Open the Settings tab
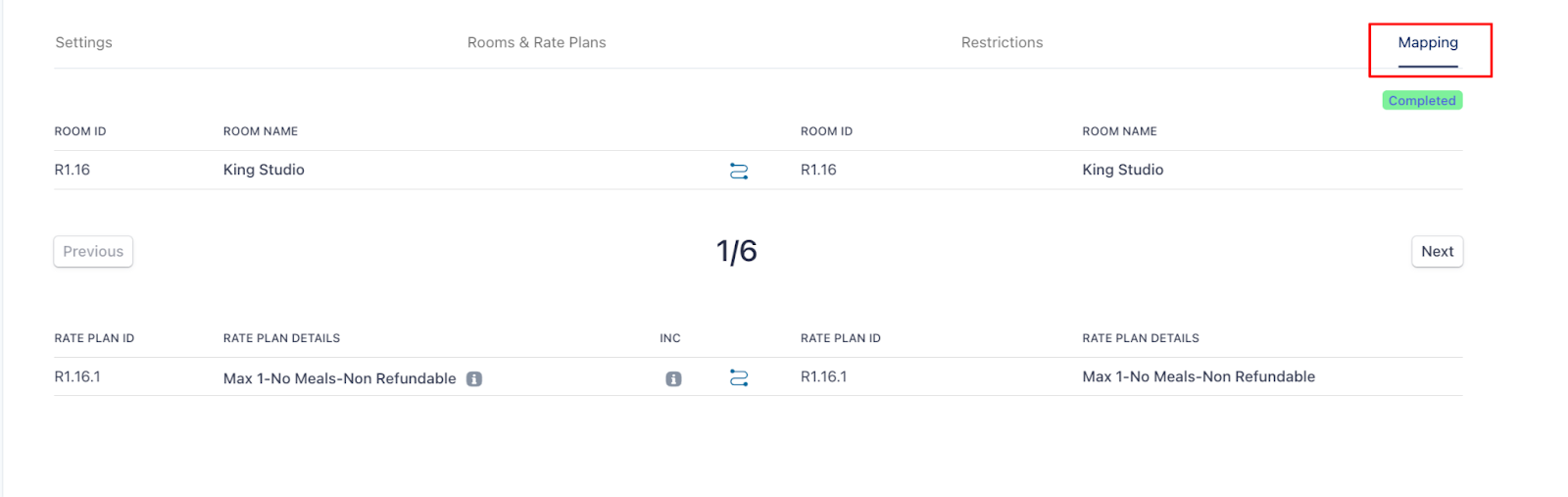The width and height of the screenshot is (1568, 497). click(x=83, y=43)
